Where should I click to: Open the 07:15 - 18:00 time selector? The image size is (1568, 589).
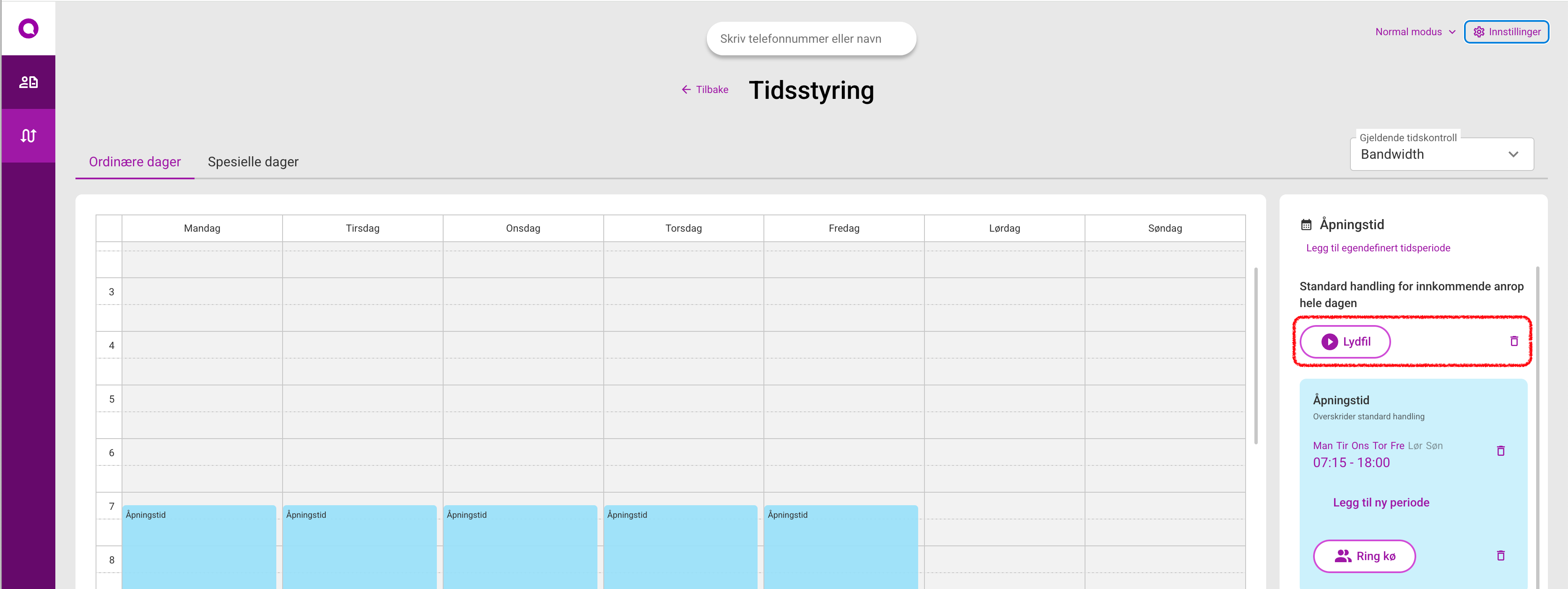click(1351, 462)
